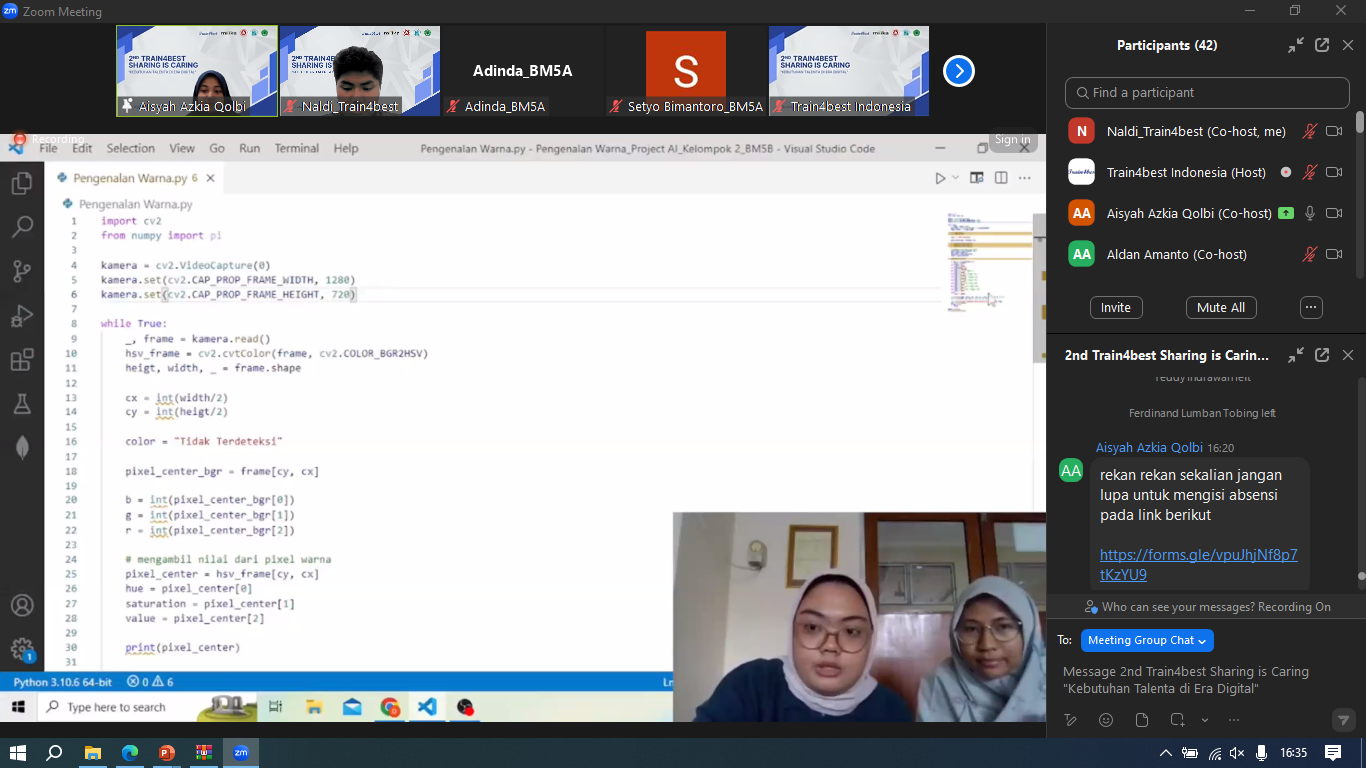Run the Python file with the play button
The width and height of the screenshot is (1366, 768).
938,177
